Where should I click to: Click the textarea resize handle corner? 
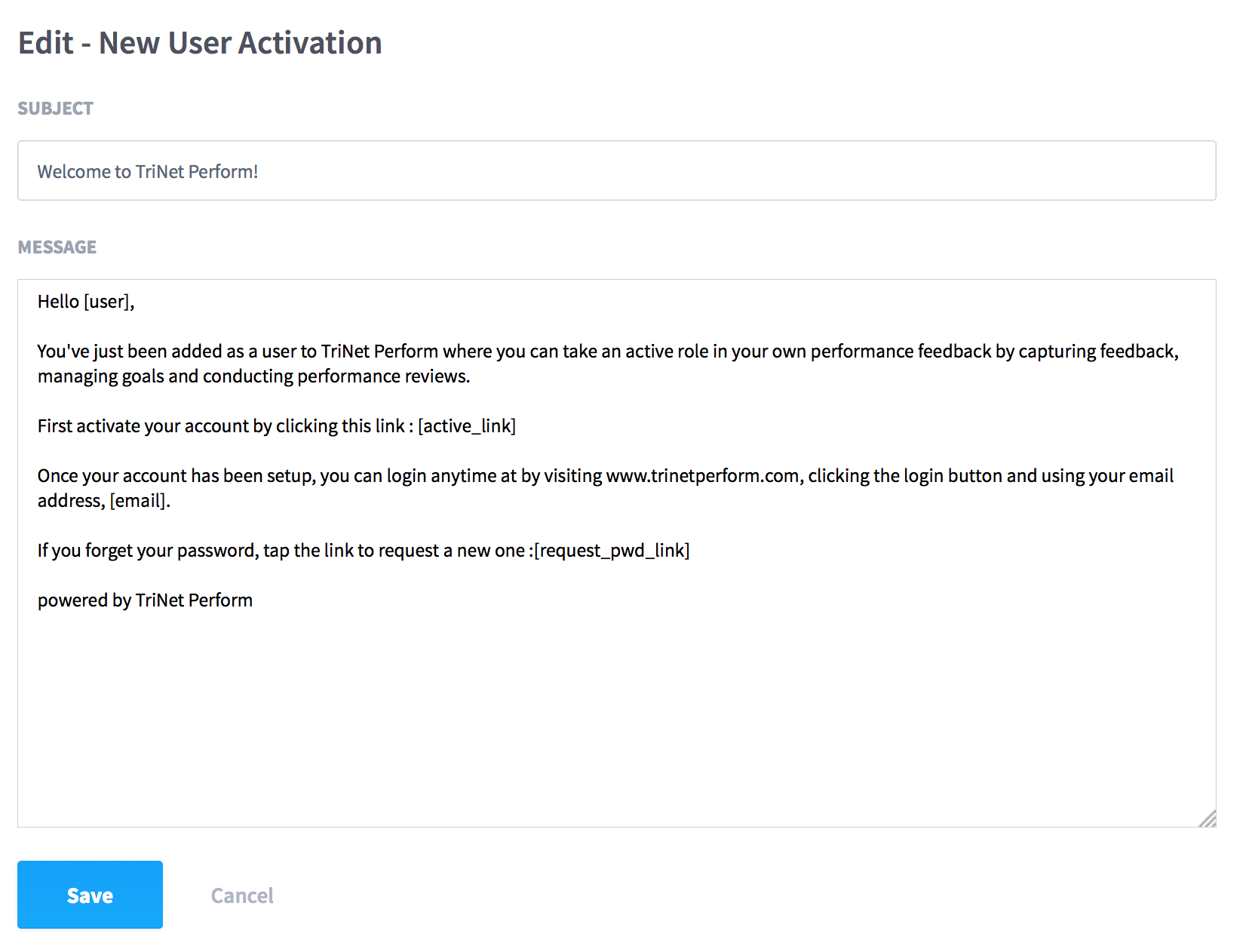(x=1208, y=818)
